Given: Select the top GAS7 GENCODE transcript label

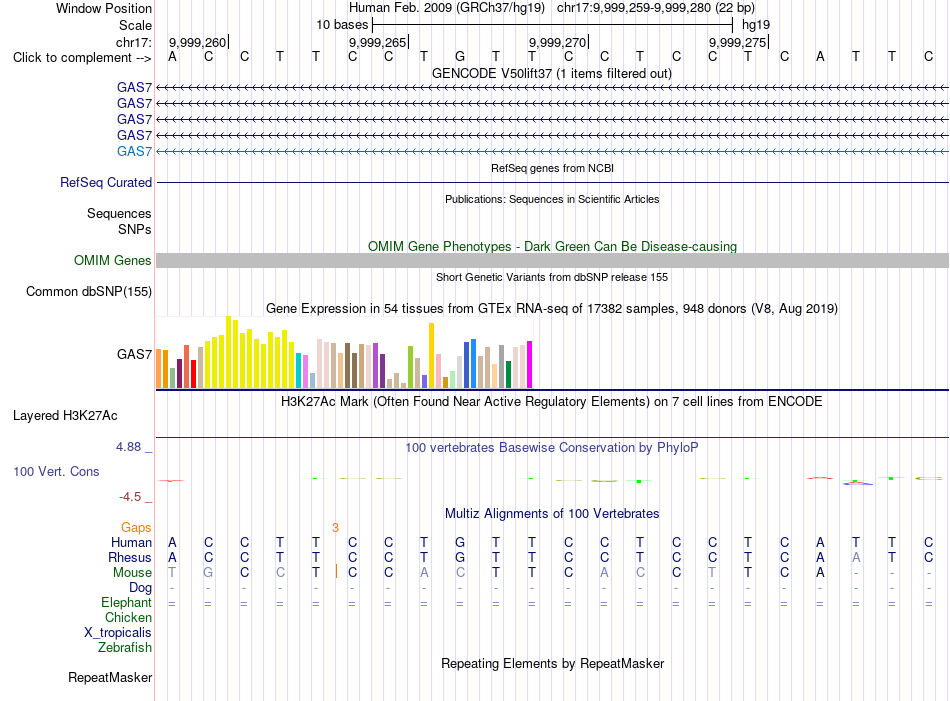Looking at the screenshot, I should coord(135,88).
